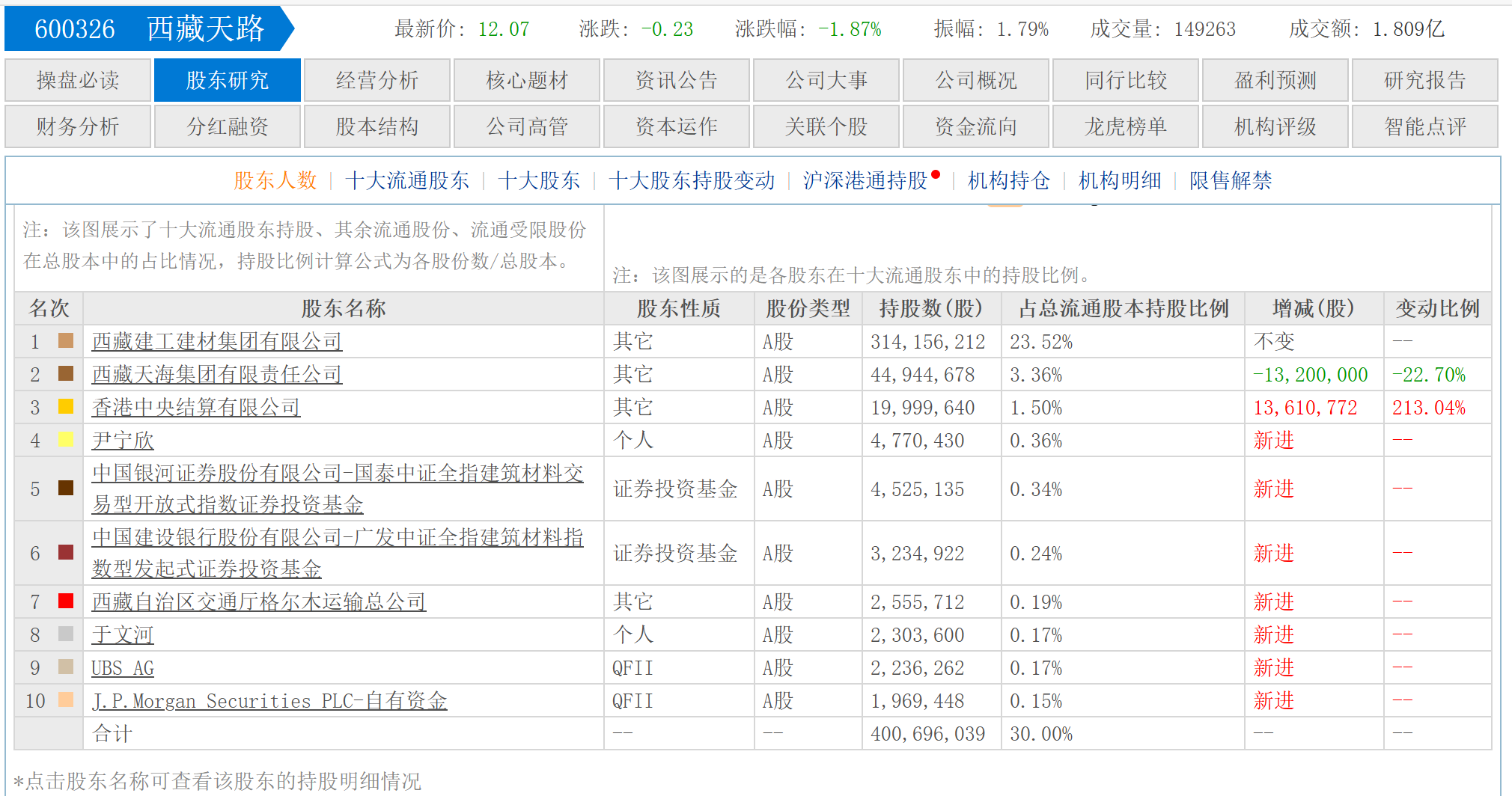This screenshot has height=796, width=1512.
Task: Go to 机构持仓 section
Action: (1009, 180)
